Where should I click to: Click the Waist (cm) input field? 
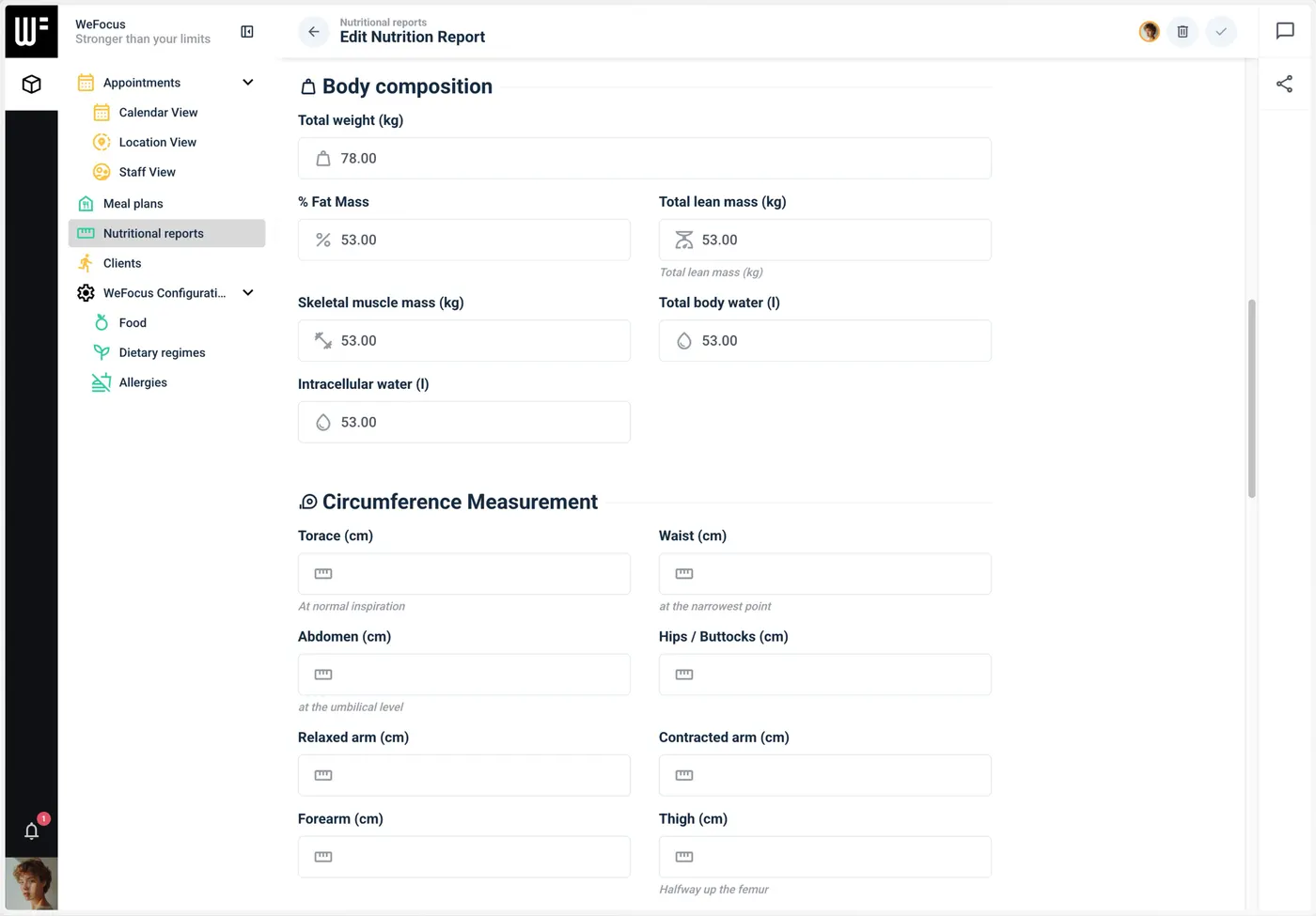pos(824,573)
